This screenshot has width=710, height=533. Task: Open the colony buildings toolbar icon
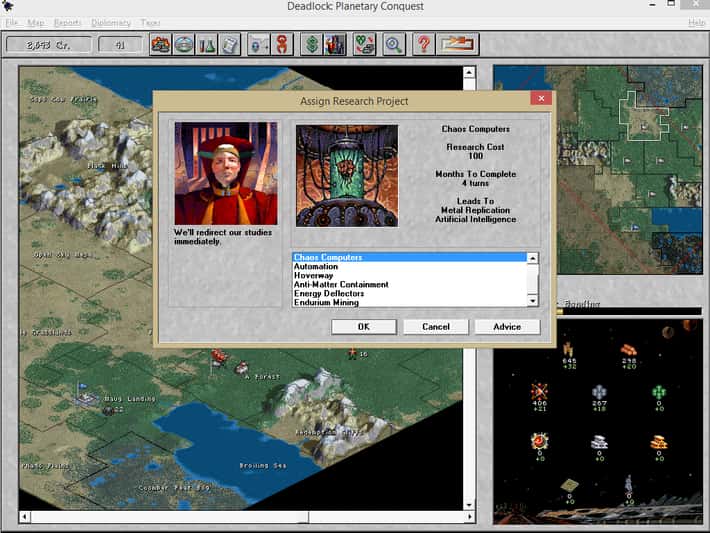(160, 44)
